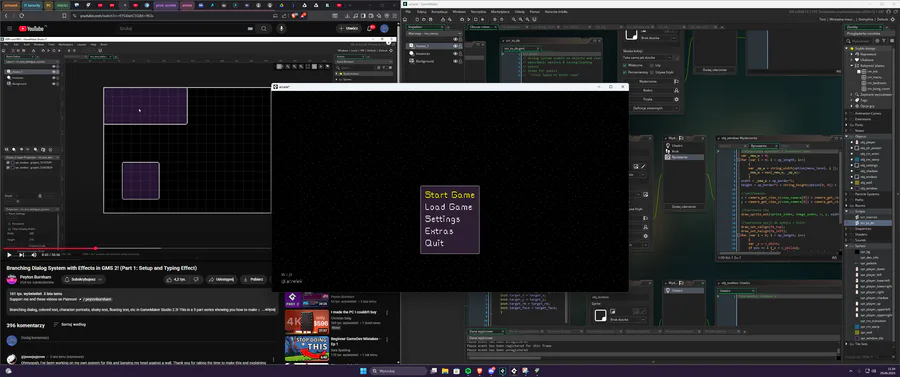
Task: Click the Wydarzenia button in object editor
Action: [647, 81]
